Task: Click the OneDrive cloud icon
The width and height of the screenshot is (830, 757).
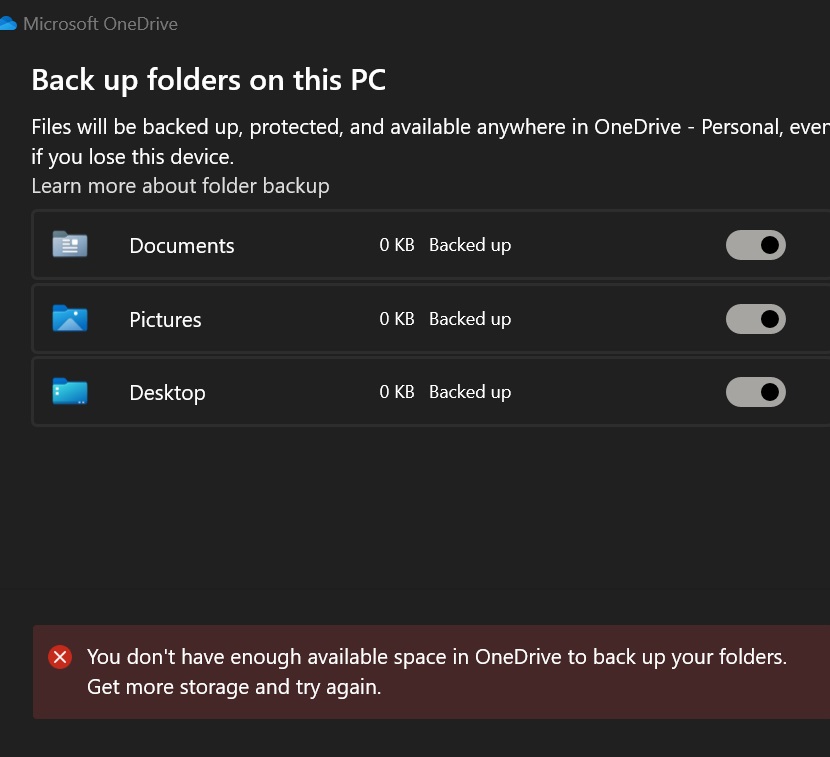Action: pyautogui.click(x=8, y=24)
